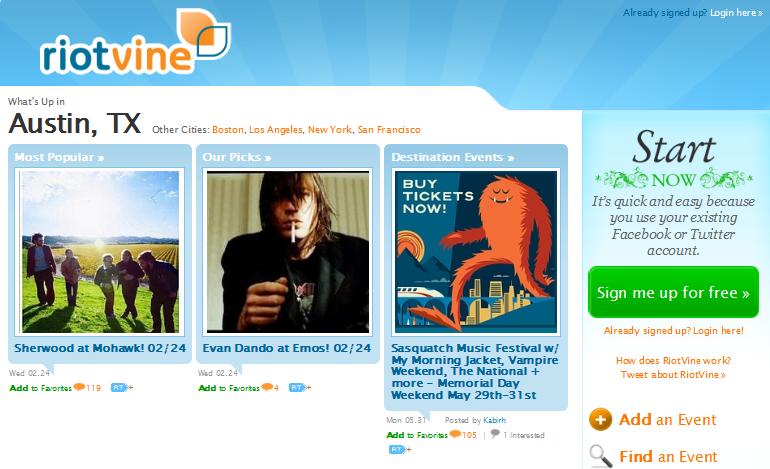Click the Sign me up for free button
Viewport: 770px width, 469px height.
[x=673, y=292]
